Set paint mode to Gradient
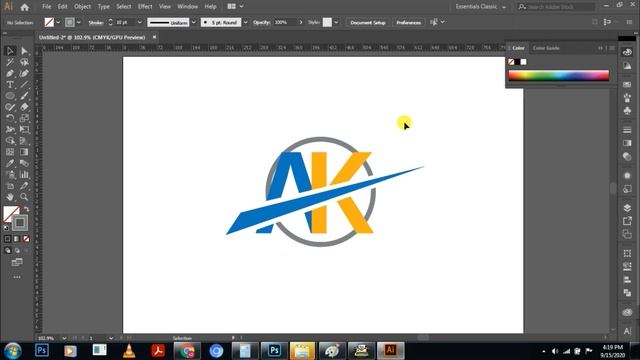Viewport: 640px width, 360px height. 17,239
